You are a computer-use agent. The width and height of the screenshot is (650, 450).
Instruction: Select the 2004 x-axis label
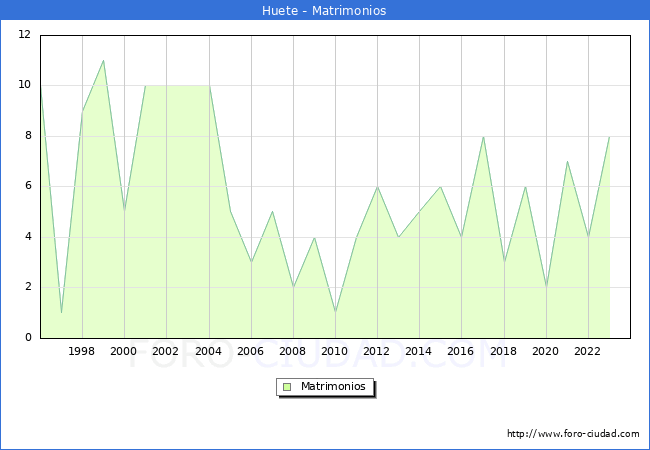(x=209, y=351)
